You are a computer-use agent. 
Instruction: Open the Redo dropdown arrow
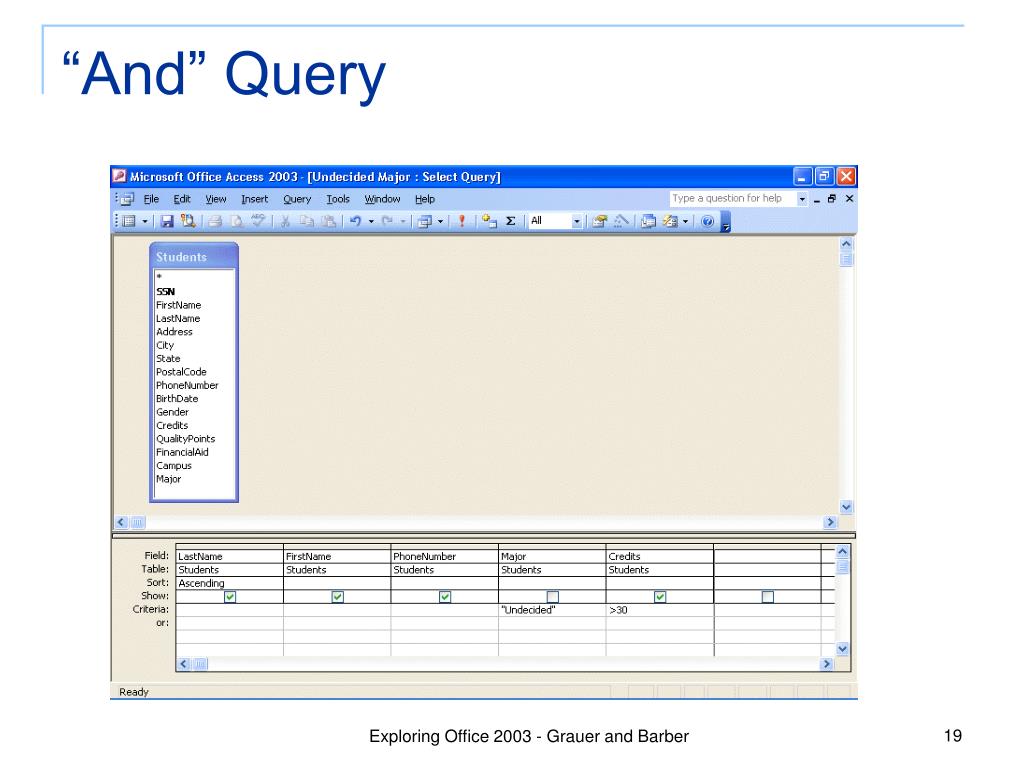pos(403,221)
